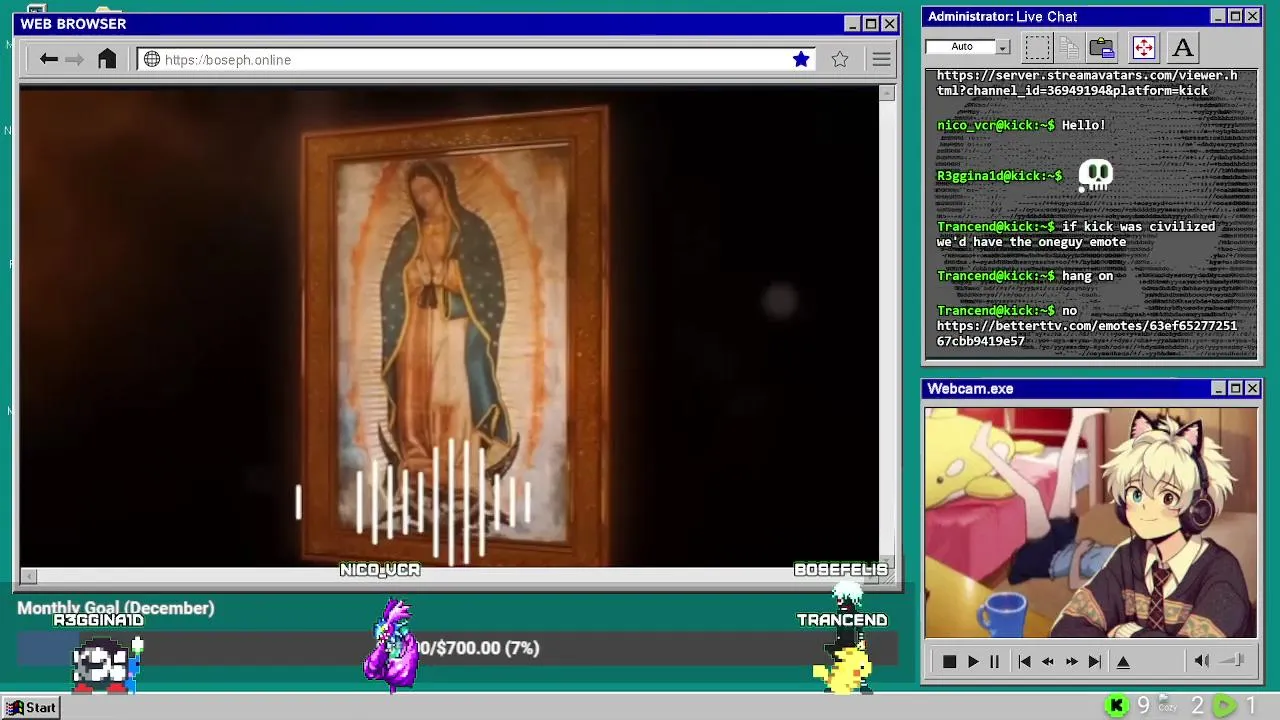Open the browser home page icon
This screenshot has height=720, width=1280.
(x=107, y=59)
